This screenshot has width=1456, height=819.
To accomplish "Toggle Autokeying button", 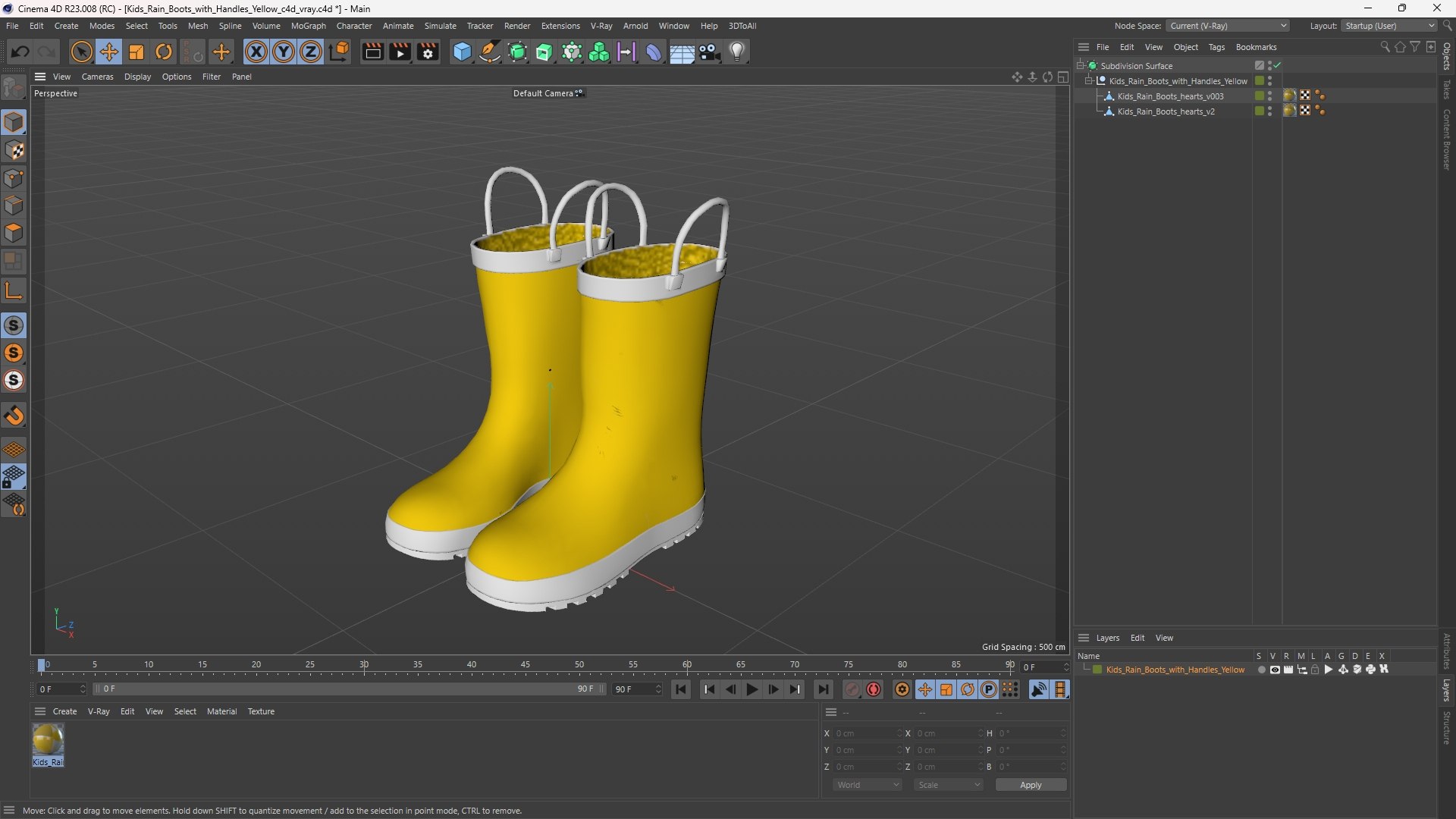I will point(874,689).
